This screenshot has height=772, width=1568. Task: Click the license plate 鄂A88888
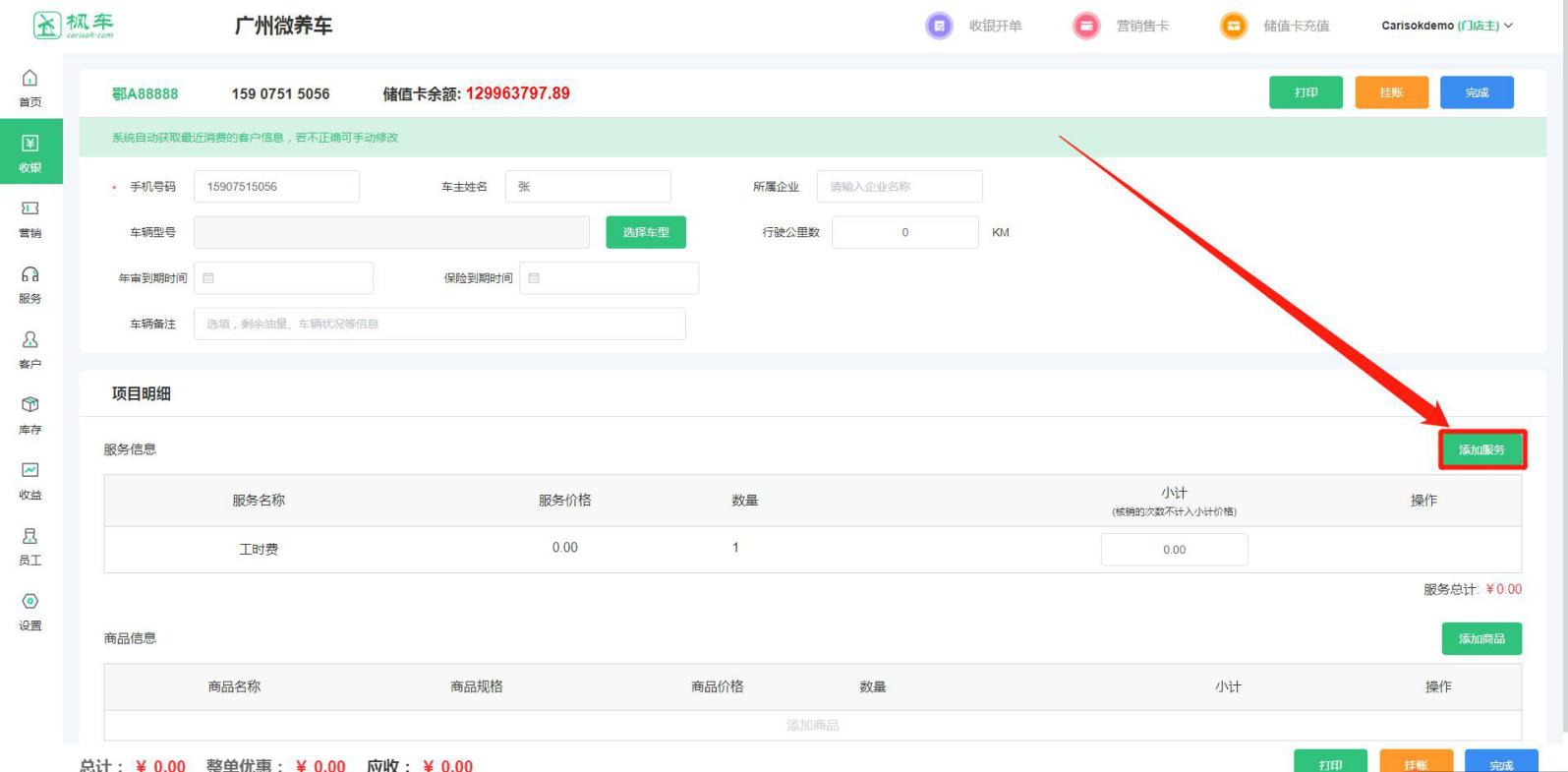[x=145, y=93]
